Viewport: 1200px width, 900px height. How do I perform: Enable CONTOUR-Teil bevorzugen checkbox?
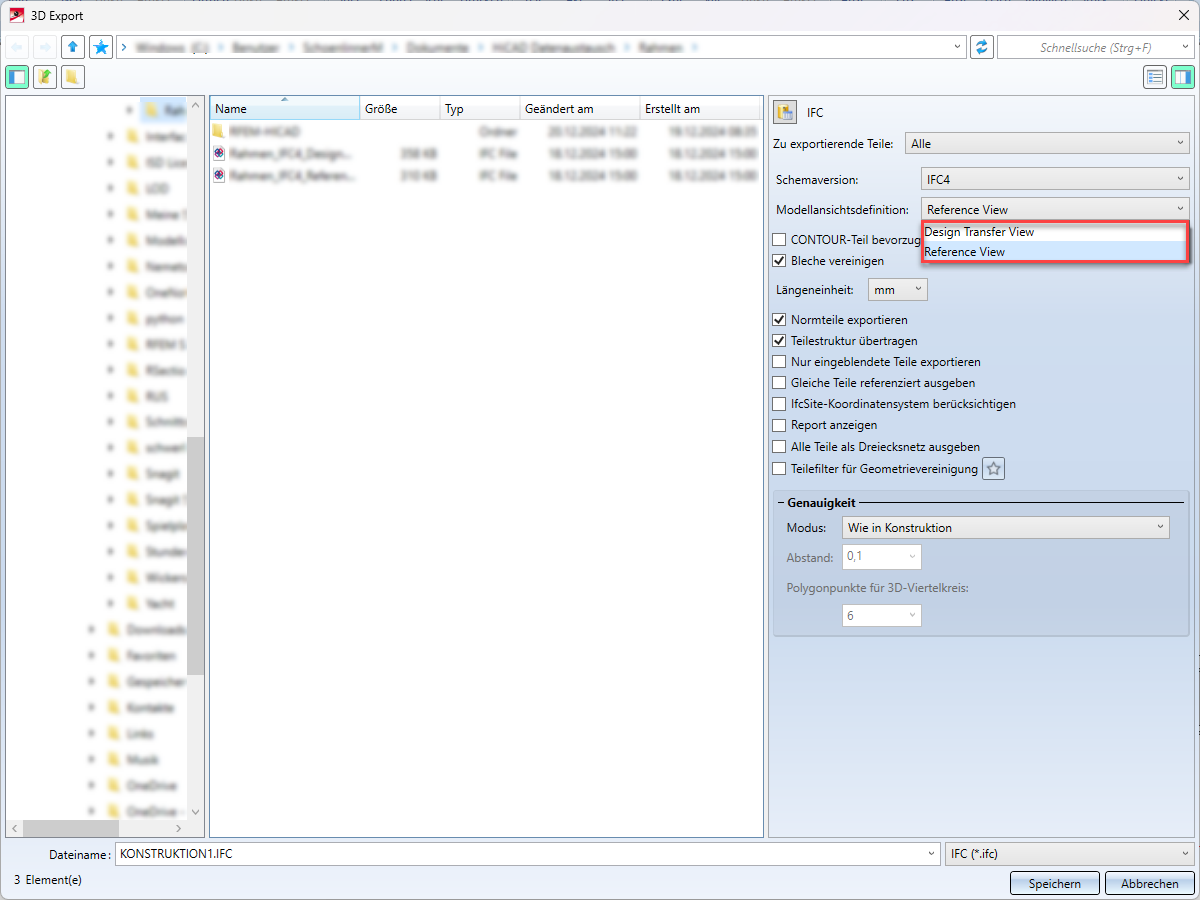tap(778, 239)
